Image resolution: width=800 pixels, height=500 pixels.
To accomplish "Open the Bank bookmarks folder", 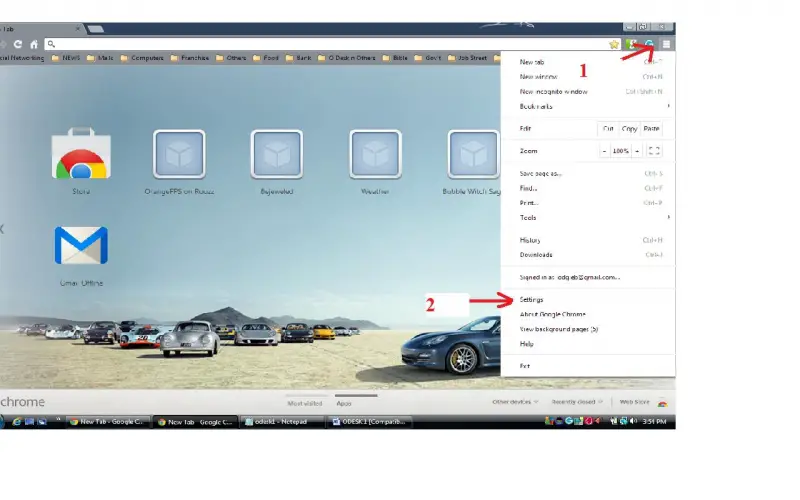I will click(x=298, y=58).
